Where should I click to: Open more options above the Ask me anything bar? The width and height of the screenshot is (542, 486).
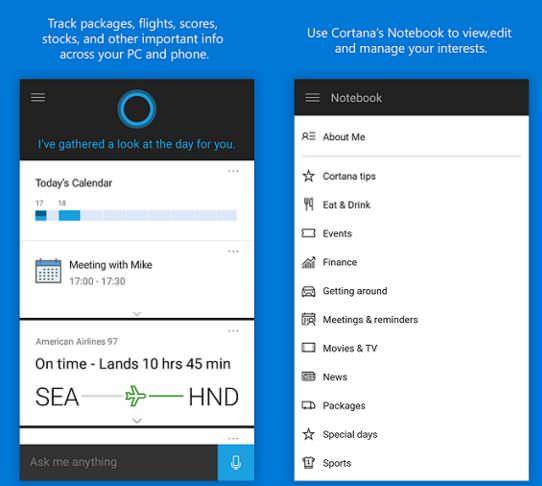233,439
